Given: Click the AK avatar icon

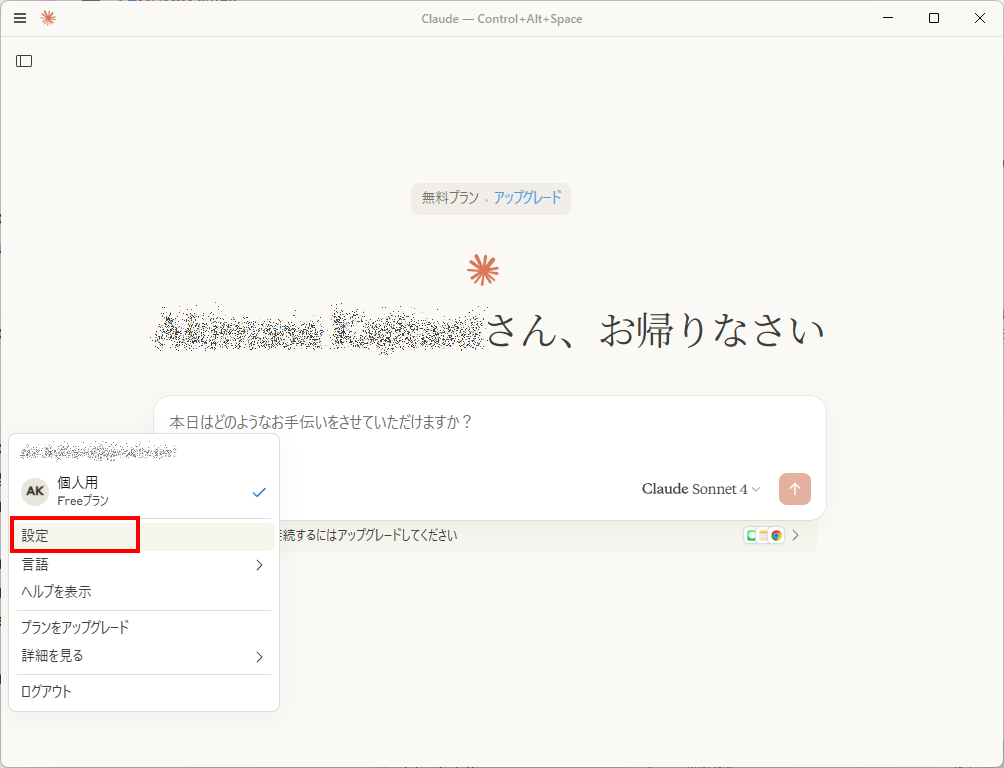Looking at the screenshot, I should pyautogui.click(x=35, y=491).
